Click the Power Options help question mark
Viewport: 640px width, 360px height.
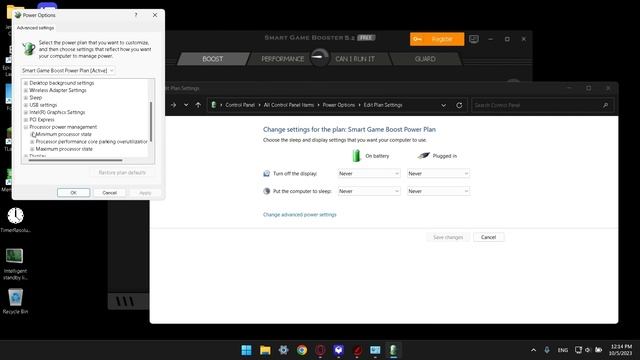[x=136, y=15]
